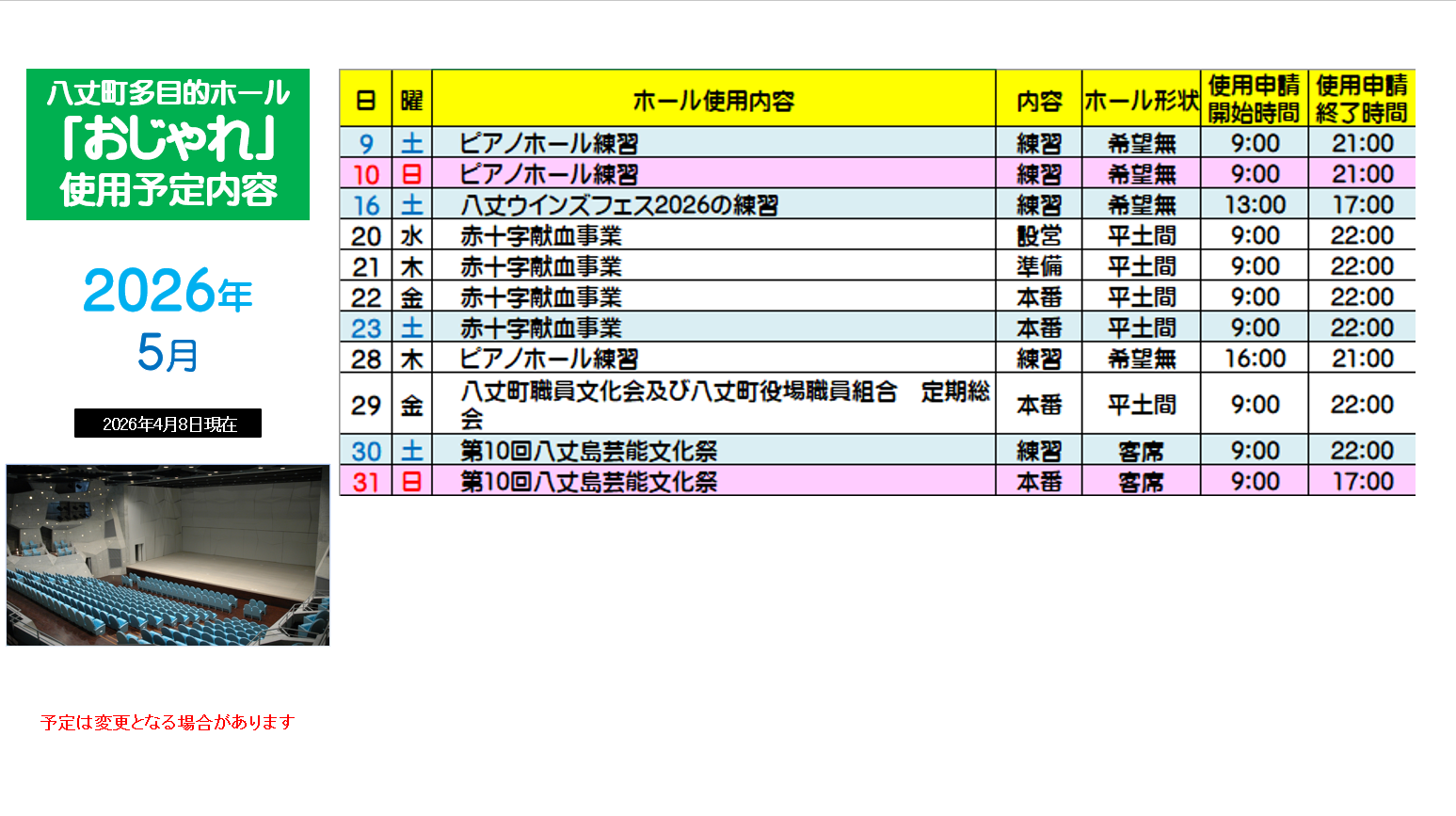
Task: Click 客席 hall shape cell on day 30
Action: click(1141, 451)
